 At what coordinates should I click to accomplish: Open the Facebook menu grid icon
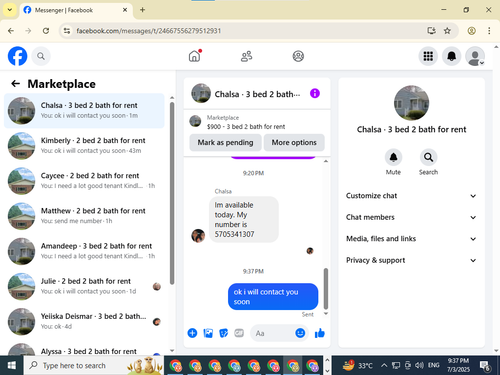pos(428,56)
